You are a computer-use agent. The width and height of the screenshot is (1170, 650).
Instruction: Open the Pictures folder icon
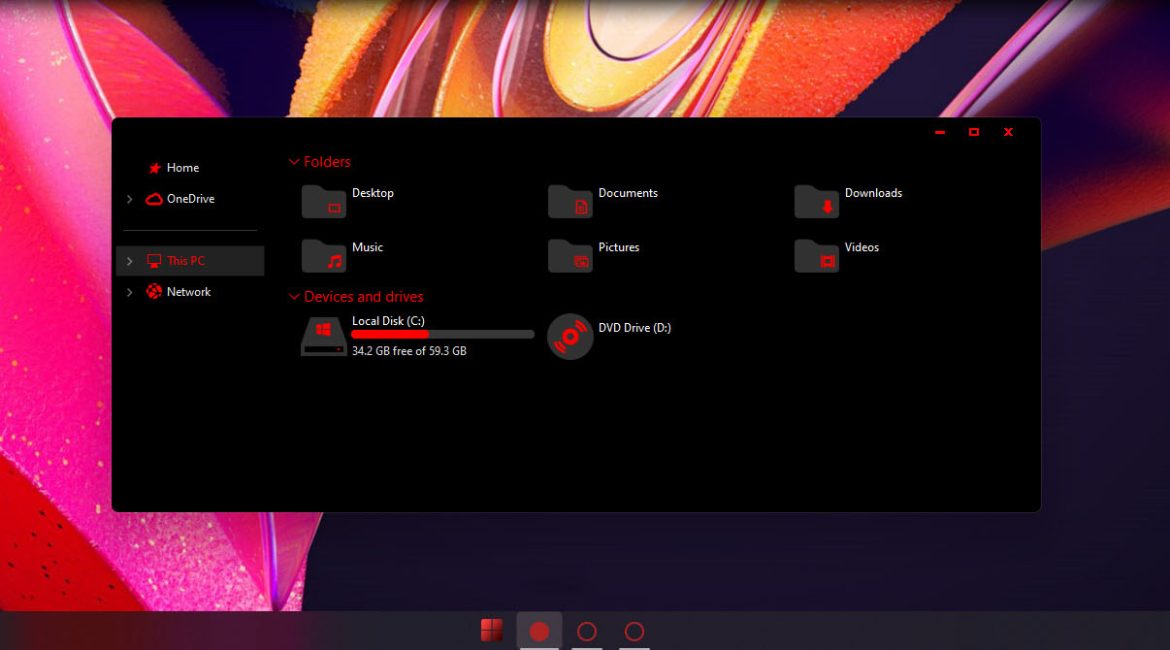pos(570,255)
